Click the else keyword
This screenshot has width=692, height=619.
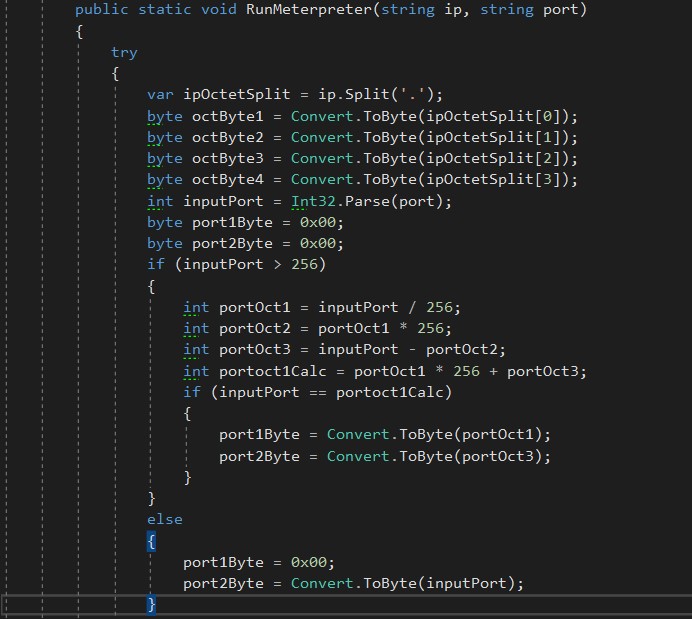click(165, 520)
